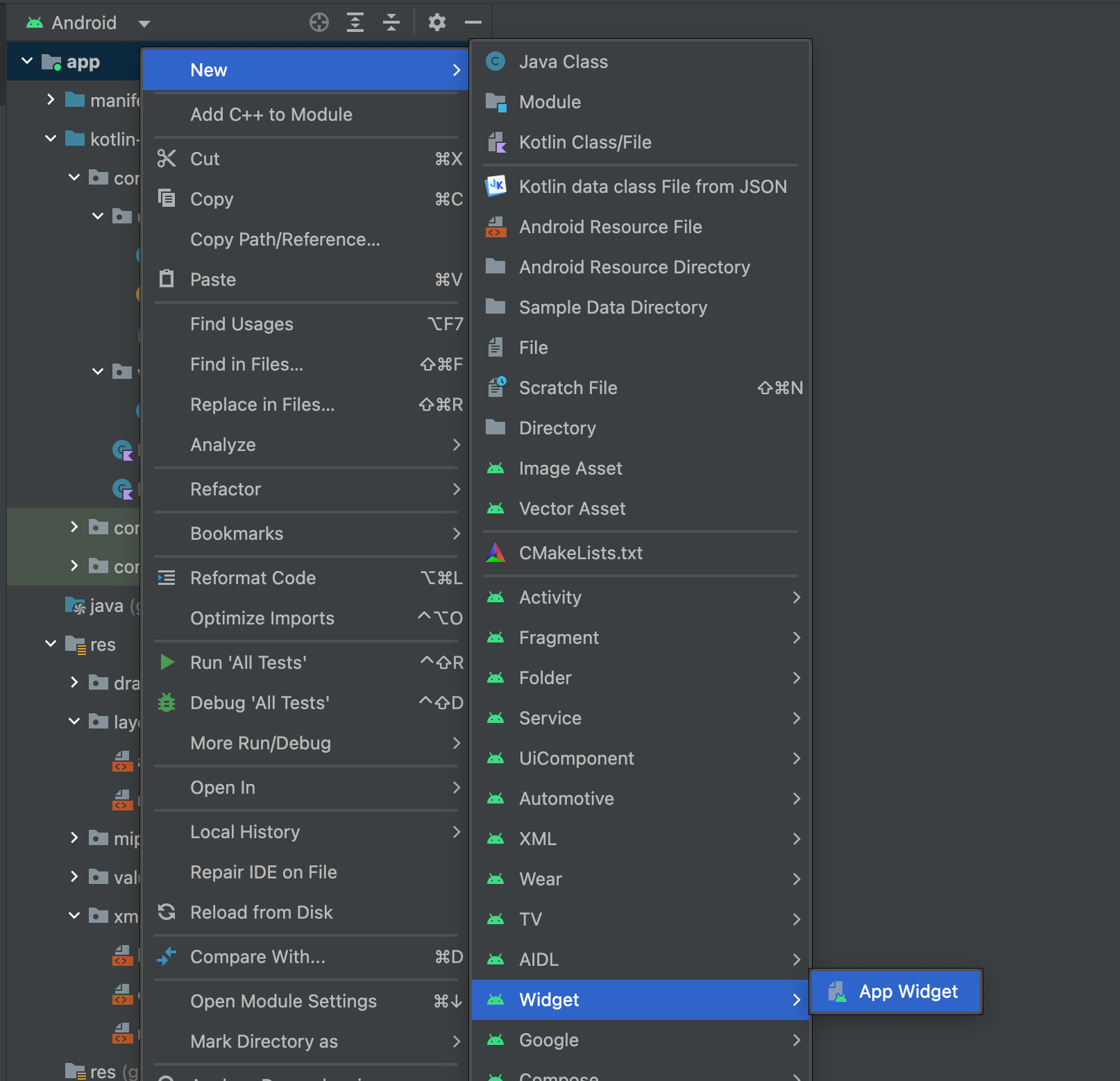Click the Reload from Disk icon

pyautogui.click(x=167, y=912)
